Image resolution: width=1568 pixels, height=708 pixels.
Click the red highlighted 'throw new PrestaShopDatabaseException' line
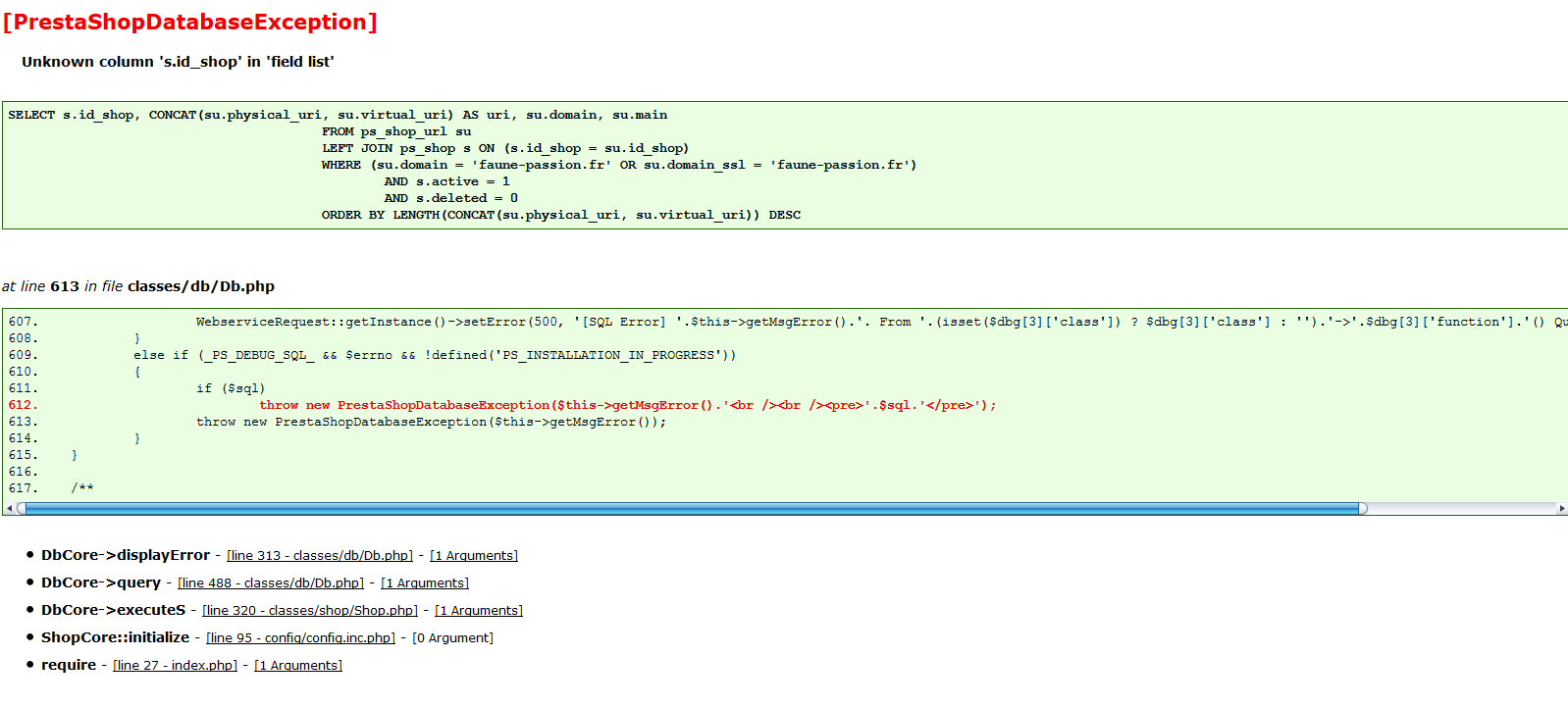[628, 405]
